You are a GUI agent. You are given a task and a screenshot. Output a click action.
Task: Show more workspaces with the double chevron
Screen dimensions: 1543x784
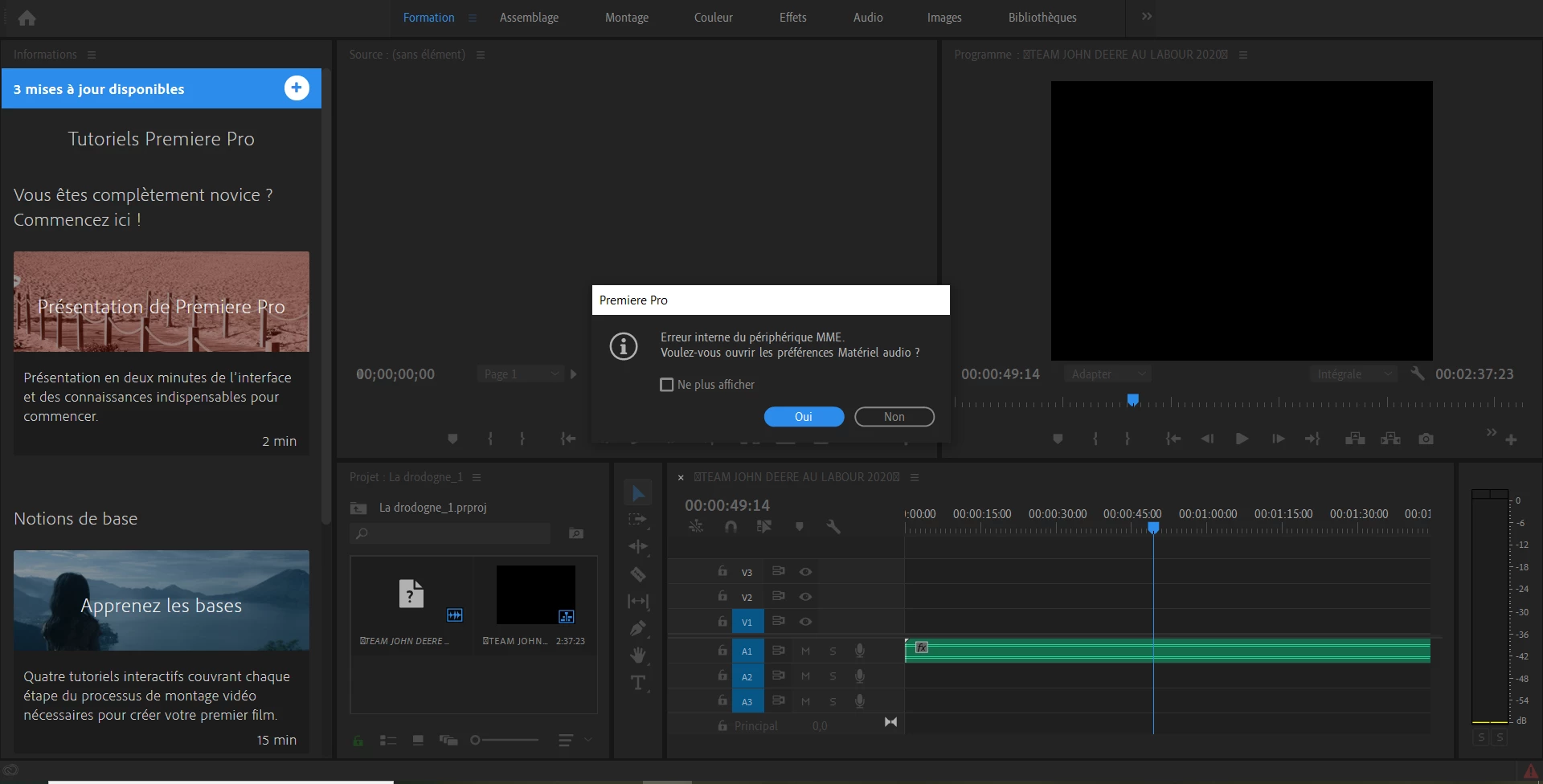(x=1147, y=17)
